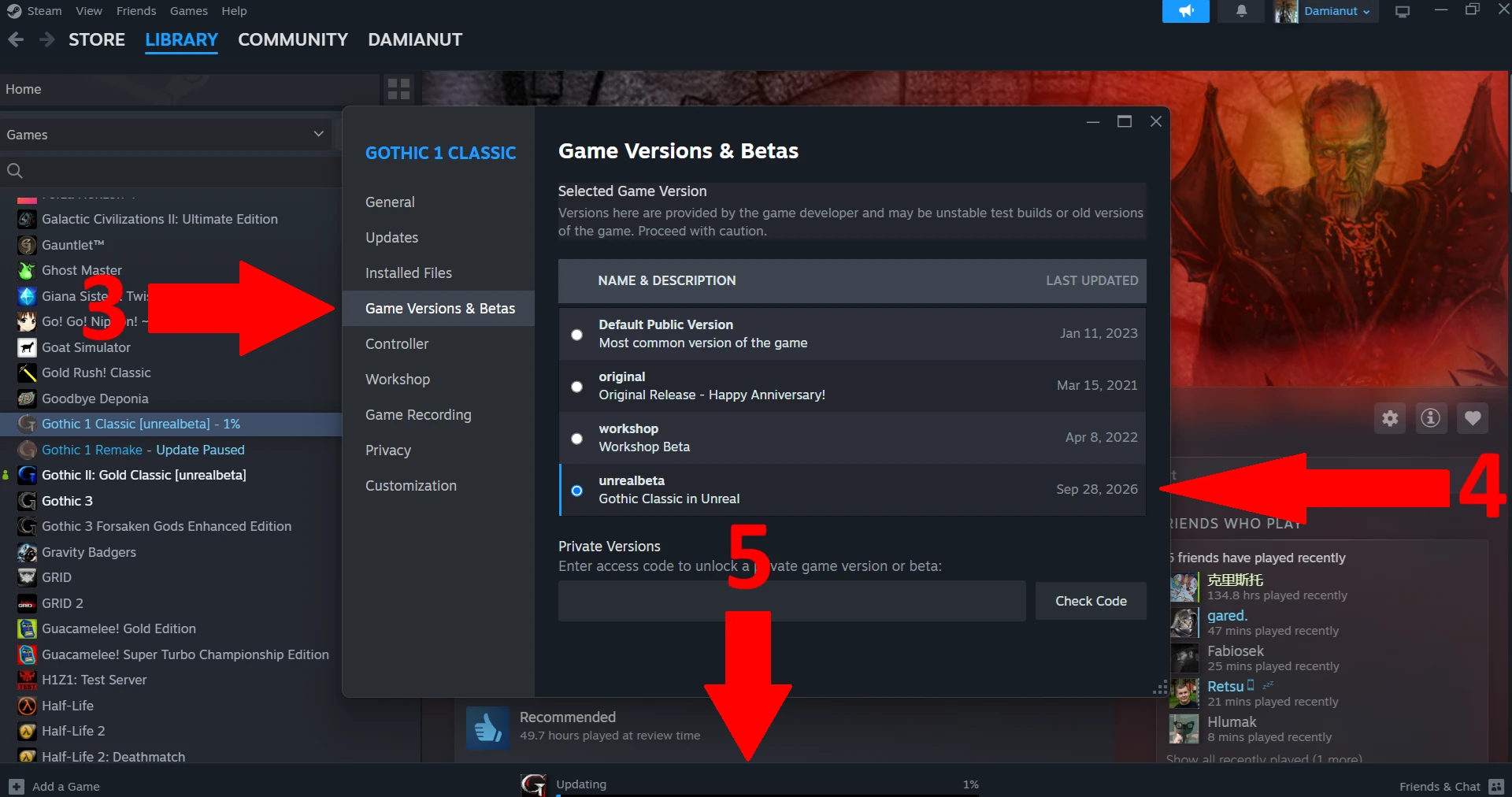Go back with the left arrow
Image resolution: width=1512 pixels, height=797 pixels.
[x=16, y=39]
